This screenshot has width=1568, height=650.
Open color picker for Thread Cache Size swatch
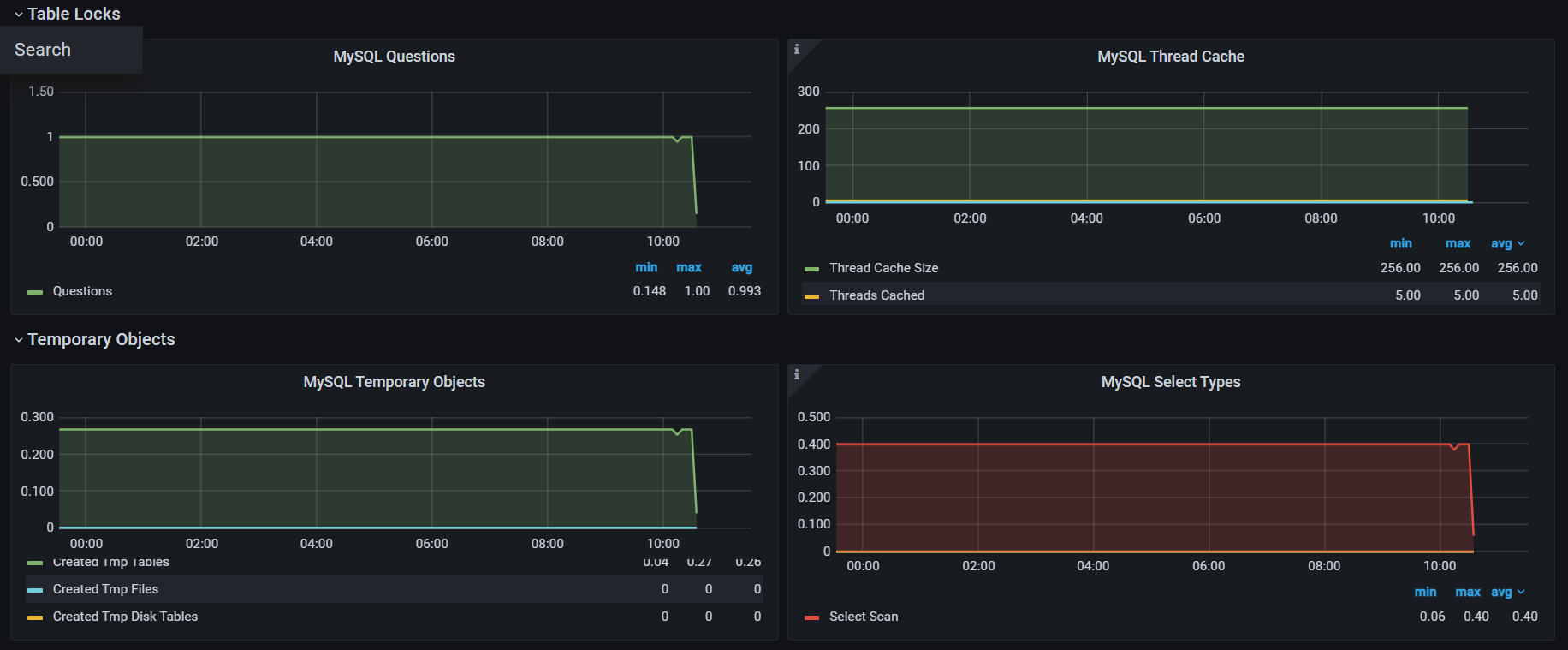[x=812, y=269]
